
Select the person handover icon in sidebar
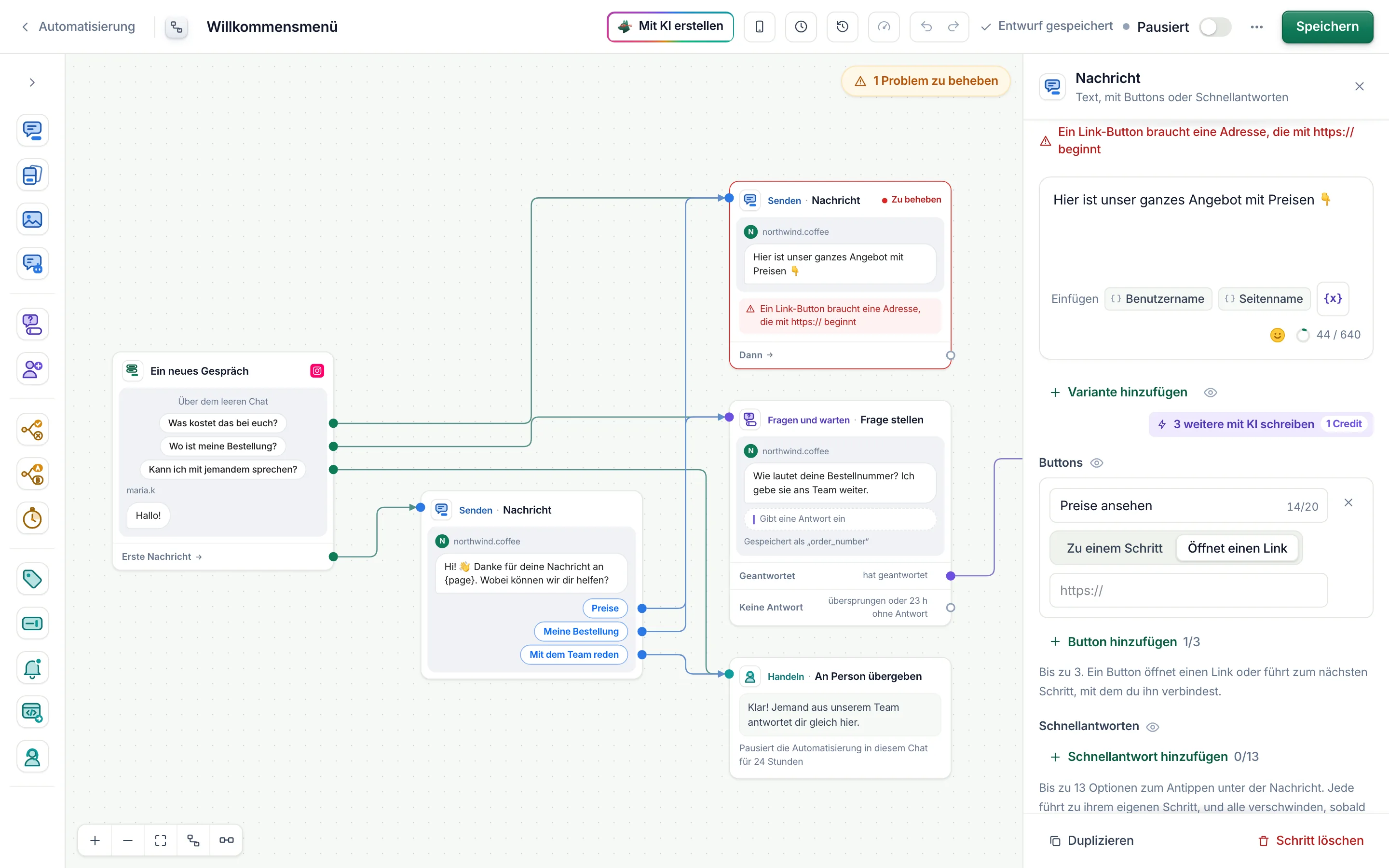point(32,757)
